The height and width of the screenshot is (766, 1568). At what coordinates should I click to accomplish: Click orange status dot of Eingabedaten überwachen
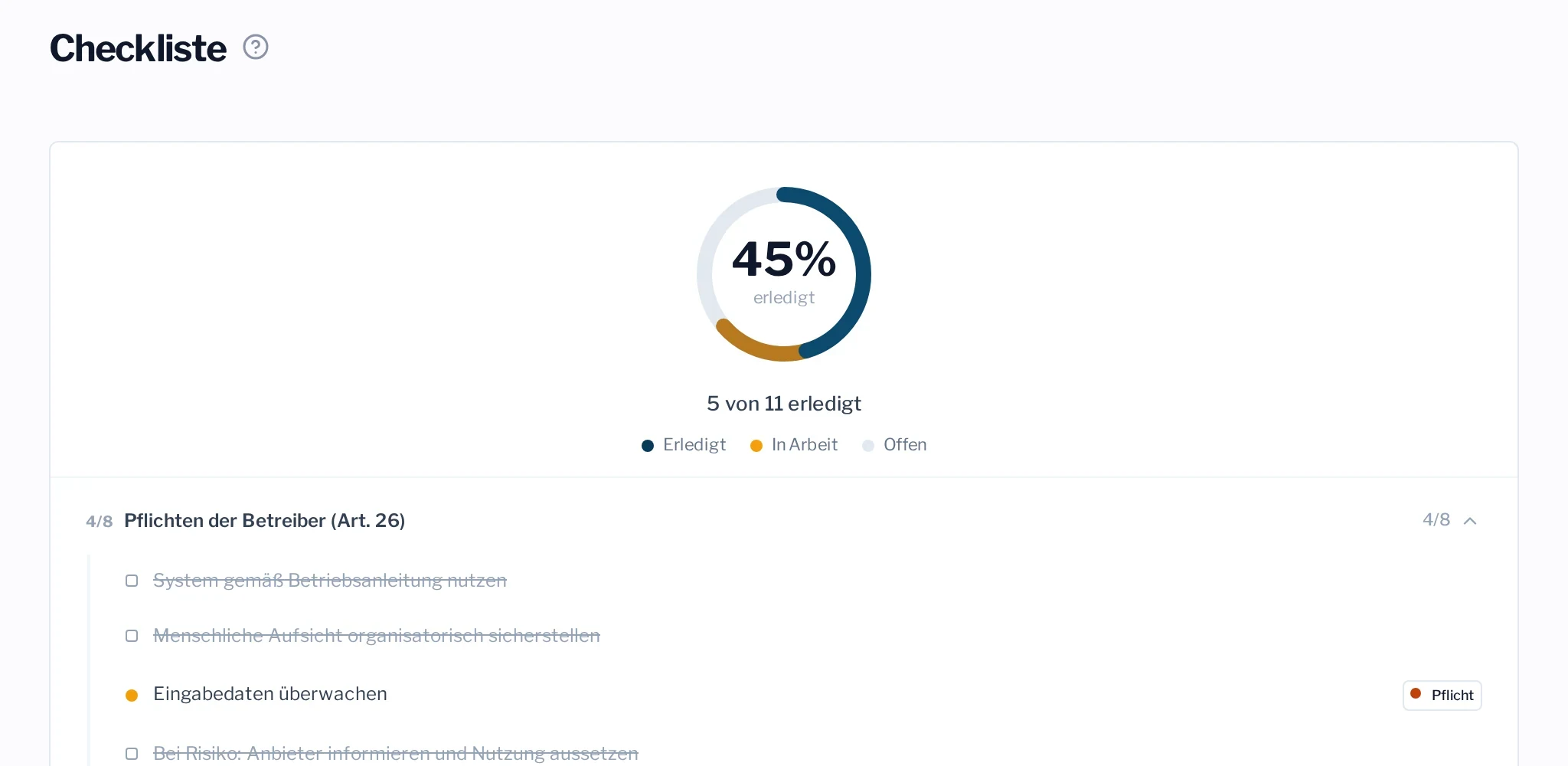click(132, 696)
